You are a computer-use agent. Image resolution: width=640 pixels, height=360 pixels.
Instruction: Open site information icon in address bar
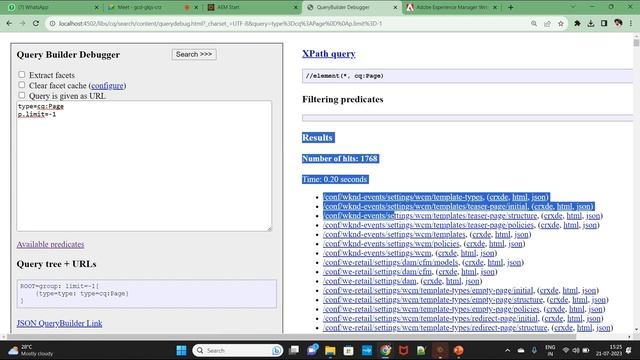click(52, 24)
